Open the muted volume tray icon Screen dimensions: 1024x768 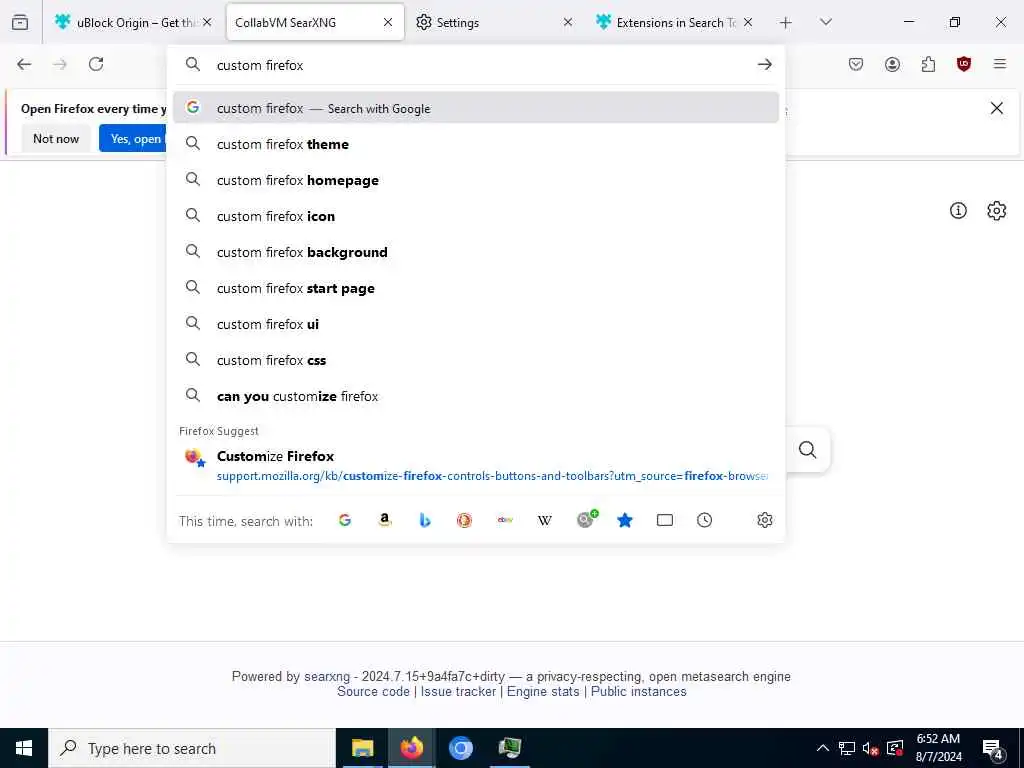tap(871, 748)
